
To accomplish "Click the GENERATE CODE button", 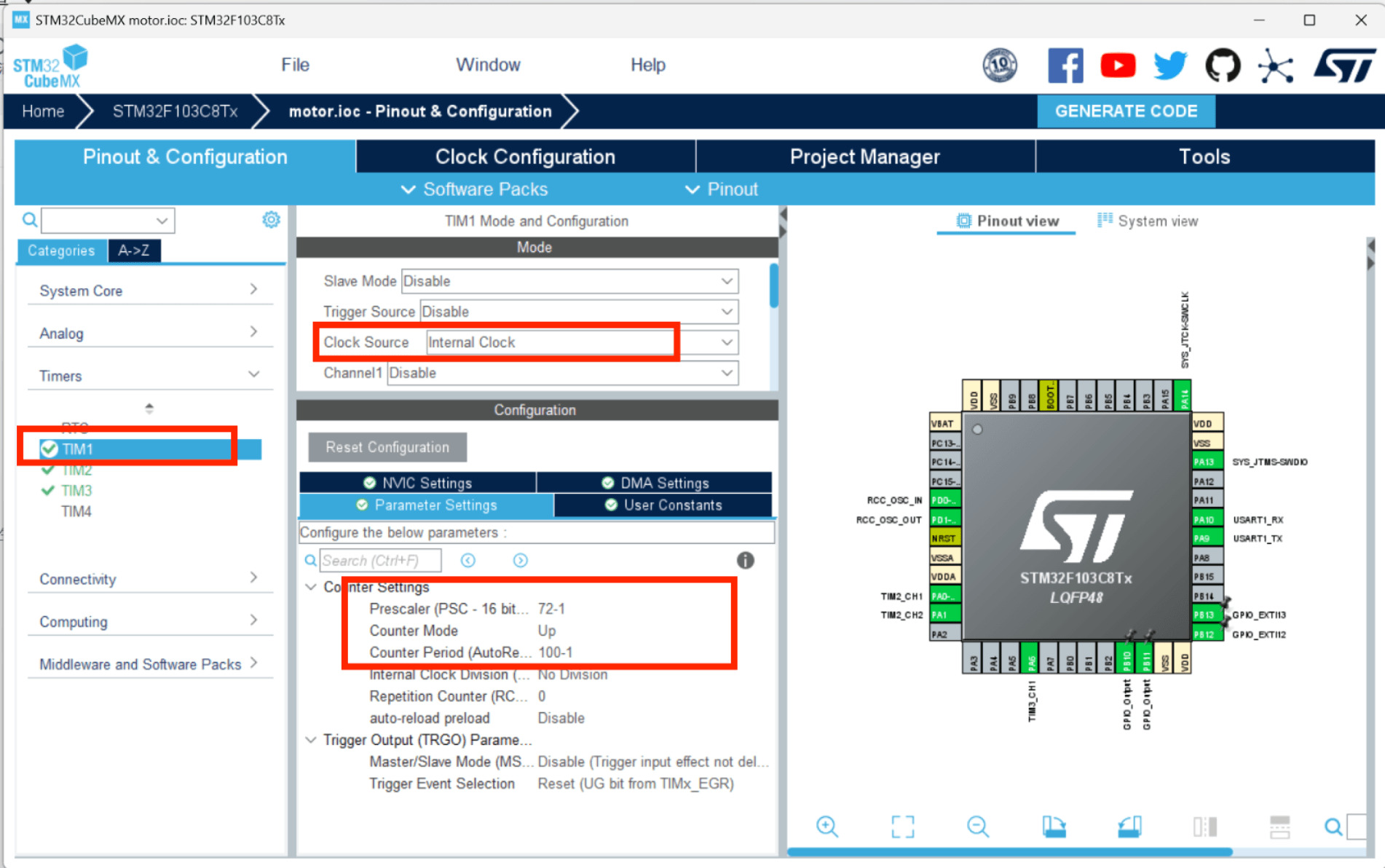I will pyautogui.click(x=1126, y=111).
